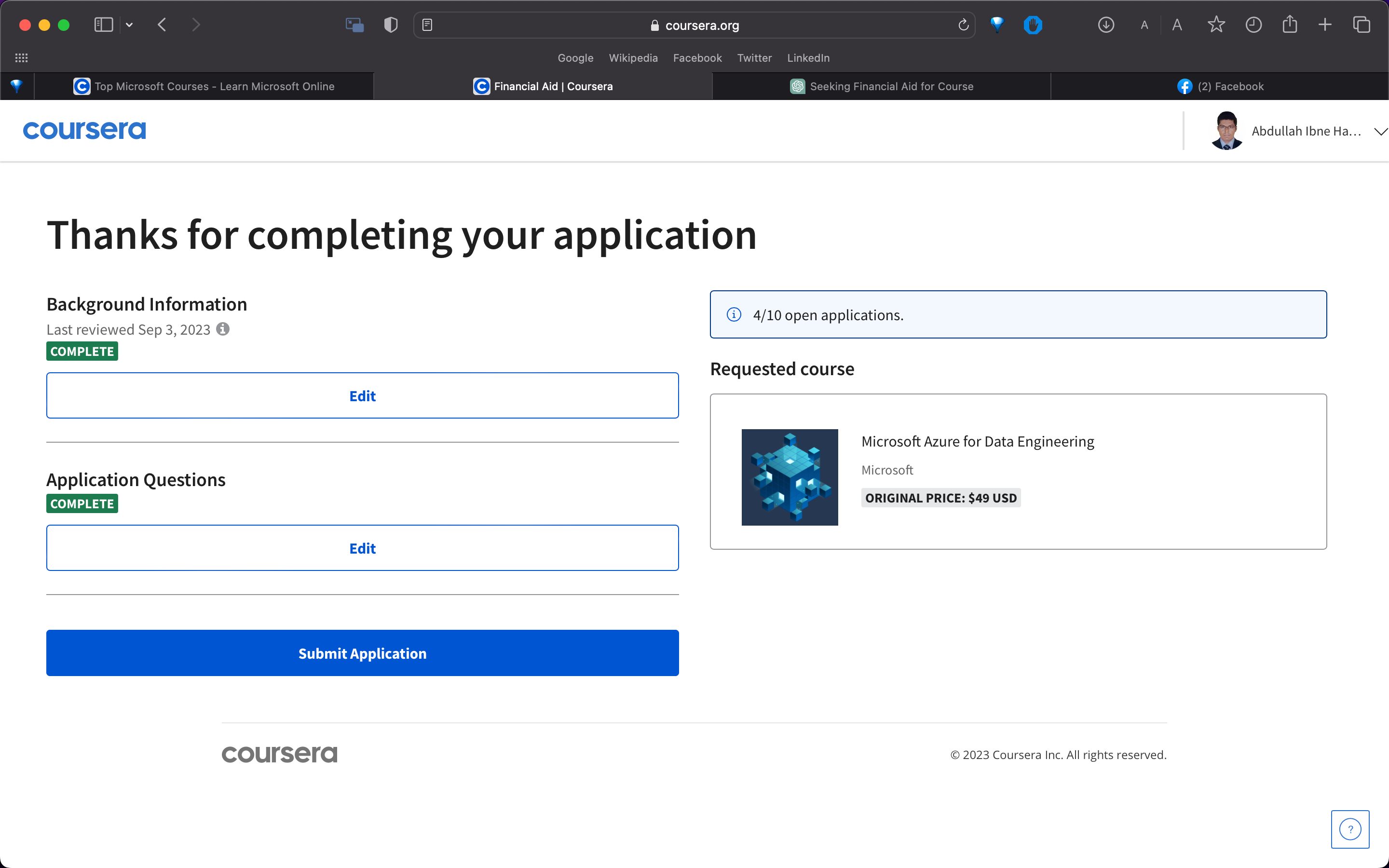
Task: Open the blue hand blocker extension
Action: click(x=1033, y=25)
